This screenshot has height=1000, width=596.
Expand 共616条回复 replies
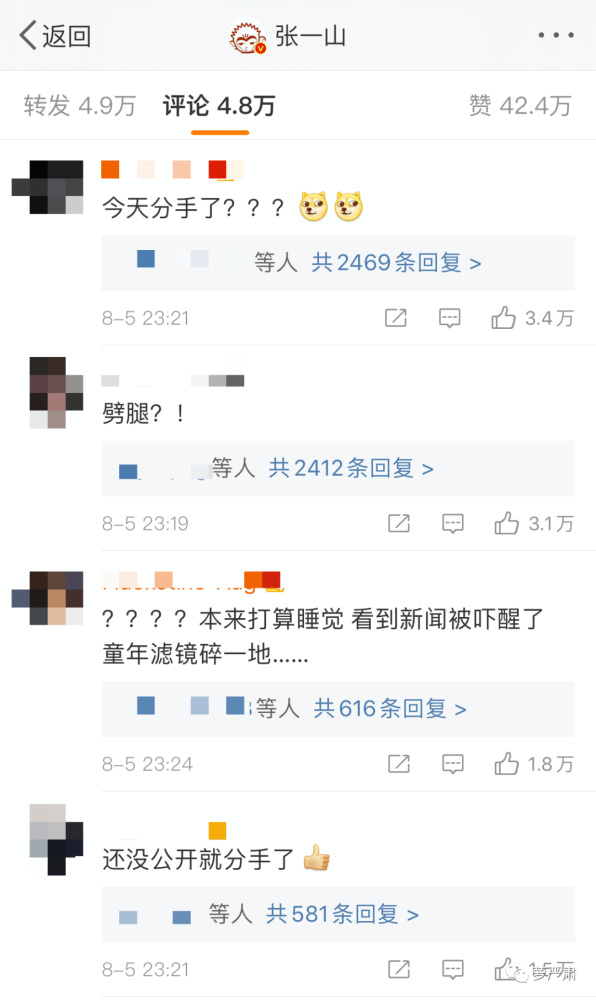coord(389,709)
